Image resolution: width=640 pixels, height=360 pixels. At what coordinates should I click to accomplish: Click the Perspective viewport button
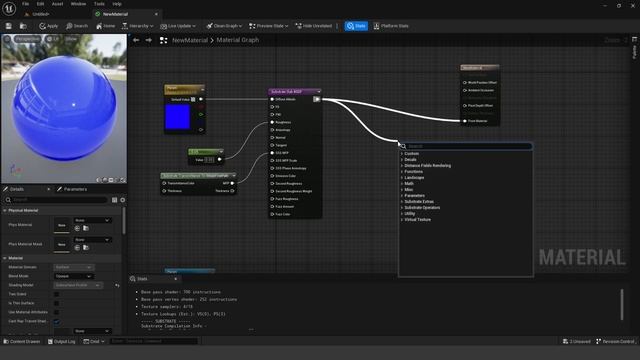click(x=27, y=39)
